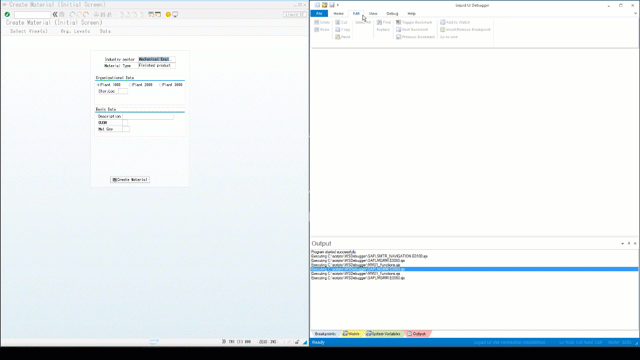Open the Breakpoints tab at bottom
640x360 pixels.
[x=325, y=334]
